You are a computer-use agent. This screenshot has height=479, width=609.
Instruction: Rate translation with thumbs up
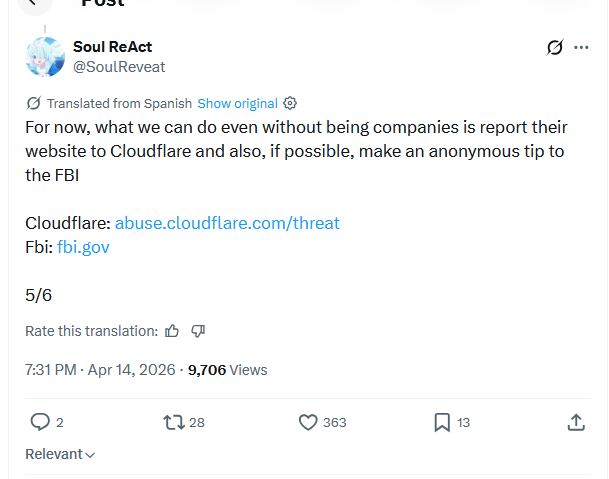click(172, 331)
